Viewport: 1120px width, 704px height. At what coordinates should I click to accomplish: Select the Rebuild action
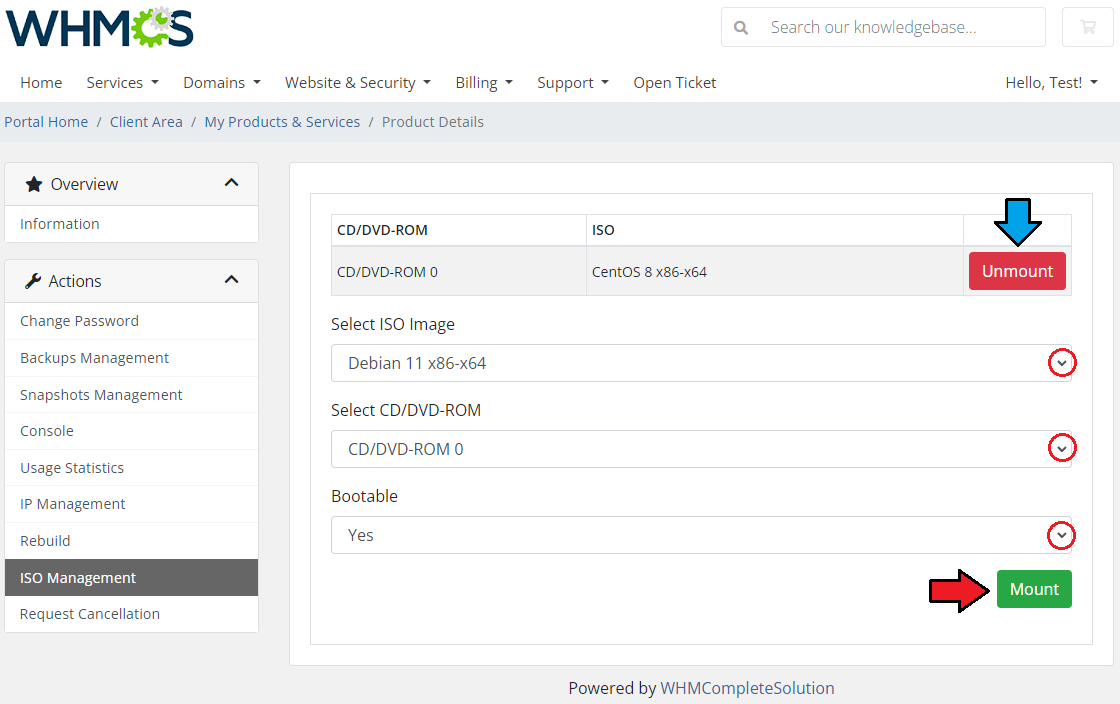click(x=131, y=541)
